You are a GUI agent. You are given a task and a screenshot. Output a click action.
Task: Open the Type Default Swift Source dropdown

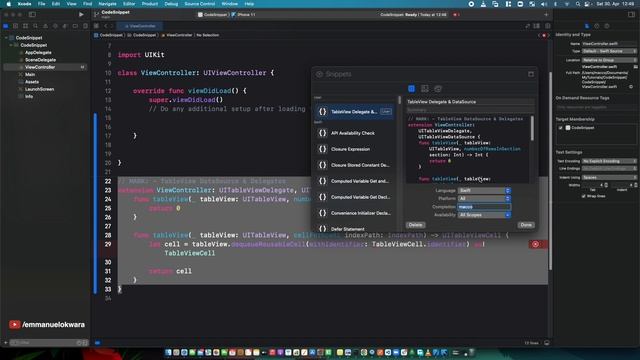click(609, 51)
